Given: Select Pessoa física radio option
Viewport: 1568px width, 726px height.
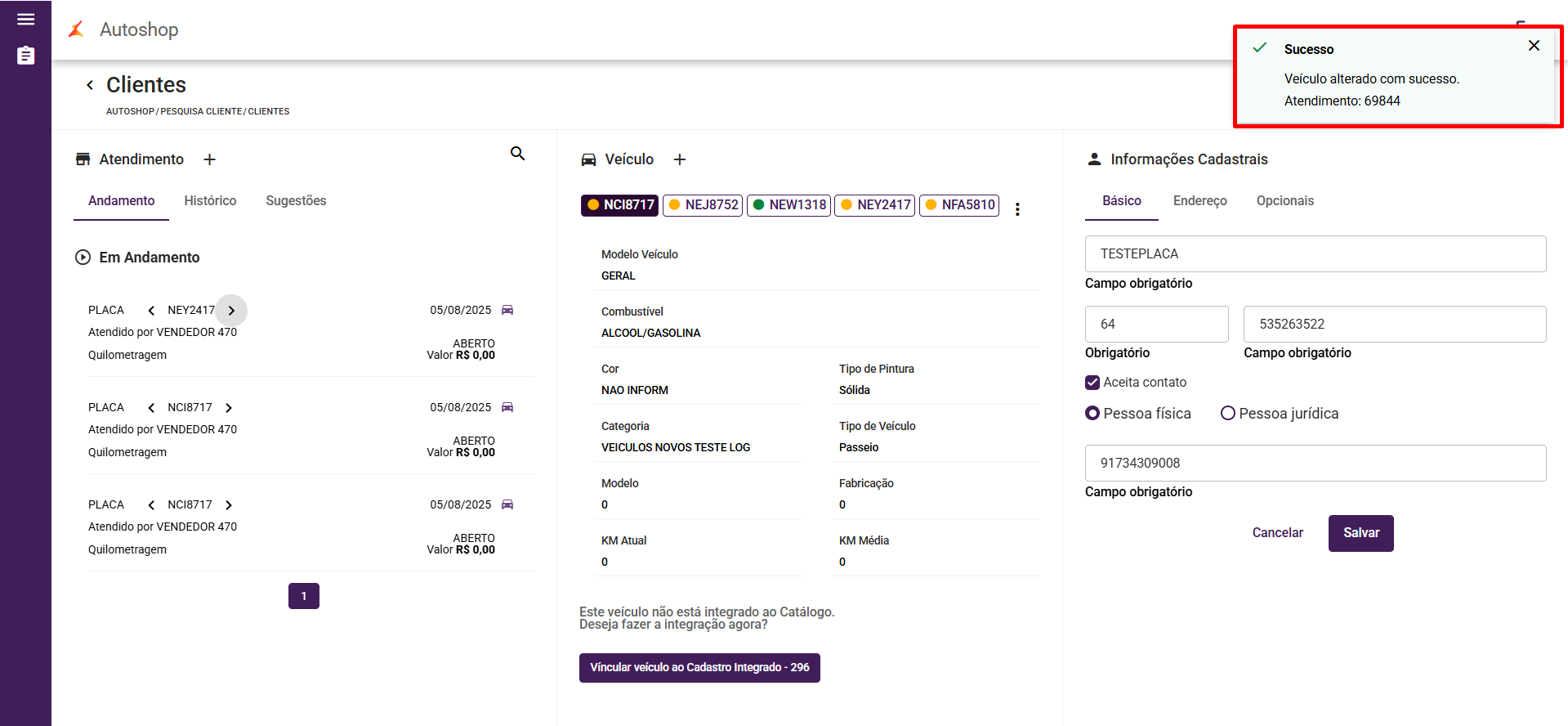Looking at the screenshot, I should (1092, 414).
